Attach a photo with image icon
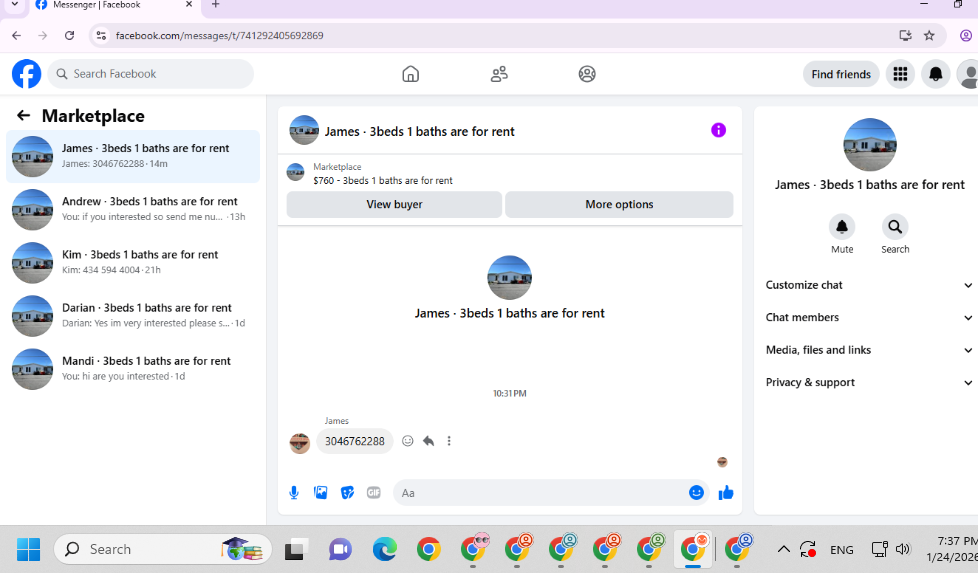This screenshot has height=573, width=978. (321, 493)
